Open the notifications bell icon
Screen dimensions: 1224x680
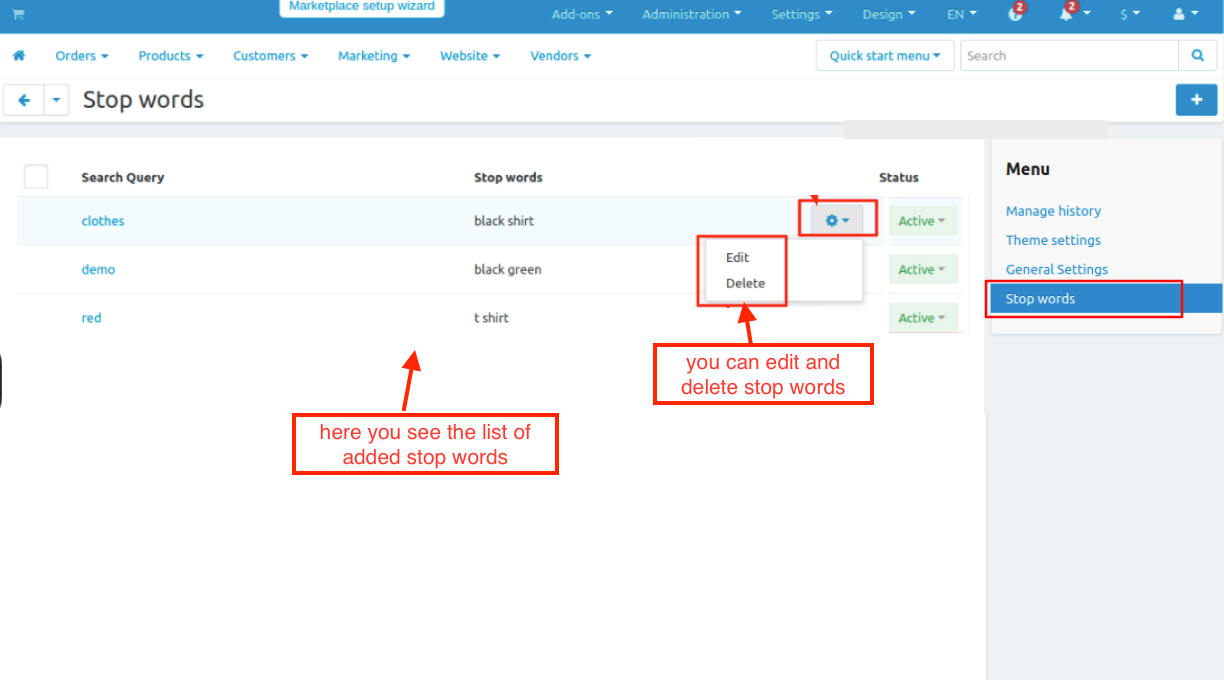pos(1070,14)
